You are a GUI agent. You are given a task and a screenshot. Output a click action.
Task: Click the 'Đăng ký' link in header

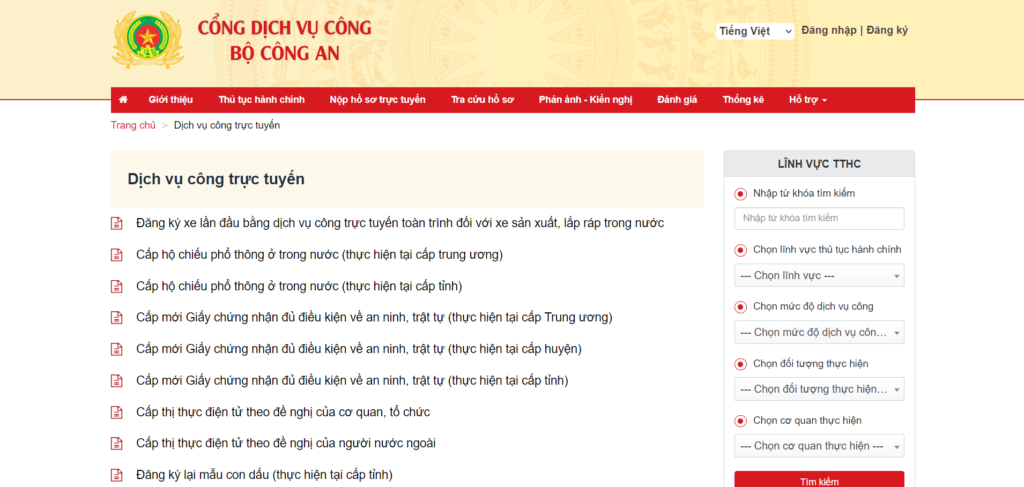(887, 30)
